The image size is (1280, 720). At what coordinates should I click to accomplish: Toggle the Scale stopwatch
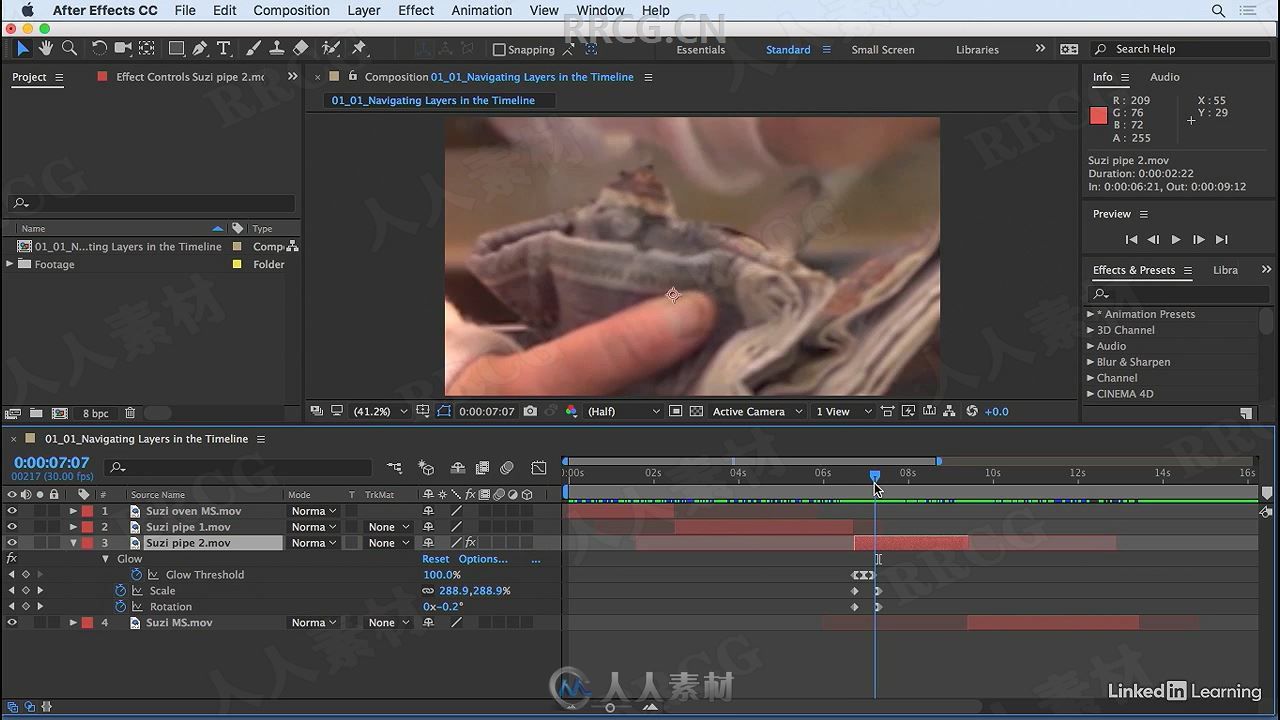pyautogui.click(x=121, y=591)
